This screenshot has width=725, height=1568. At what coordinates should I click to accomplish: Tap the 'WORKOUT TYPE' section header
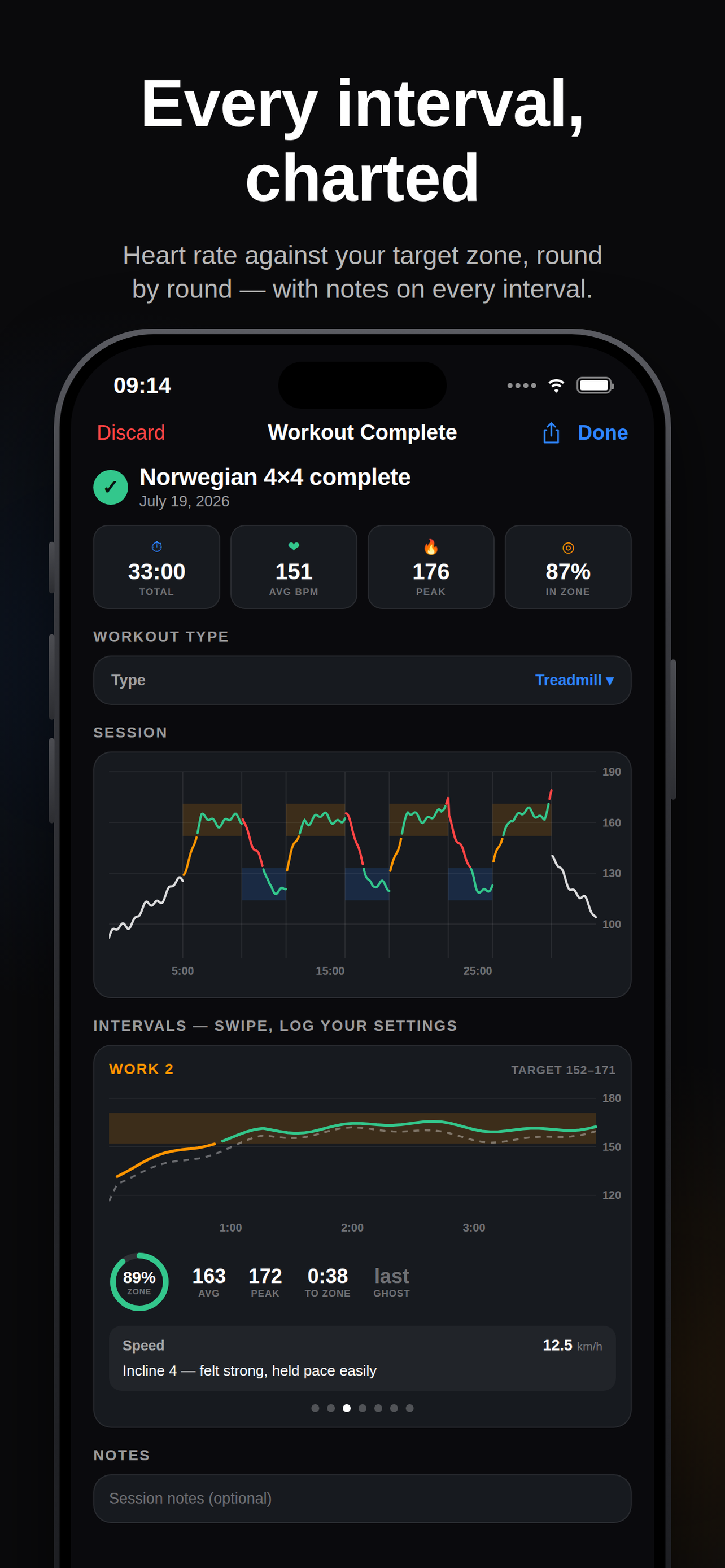tap(161, 636)
